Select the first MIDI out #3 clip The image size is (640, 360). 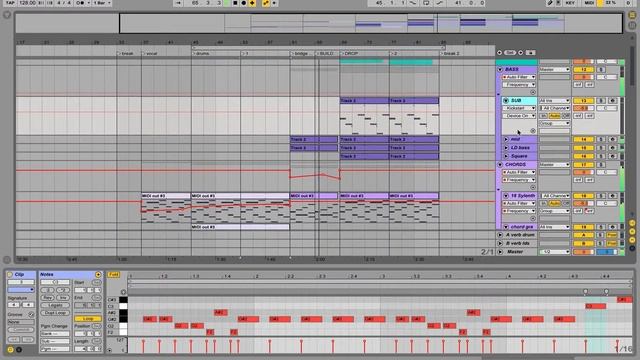coord(166,196)
